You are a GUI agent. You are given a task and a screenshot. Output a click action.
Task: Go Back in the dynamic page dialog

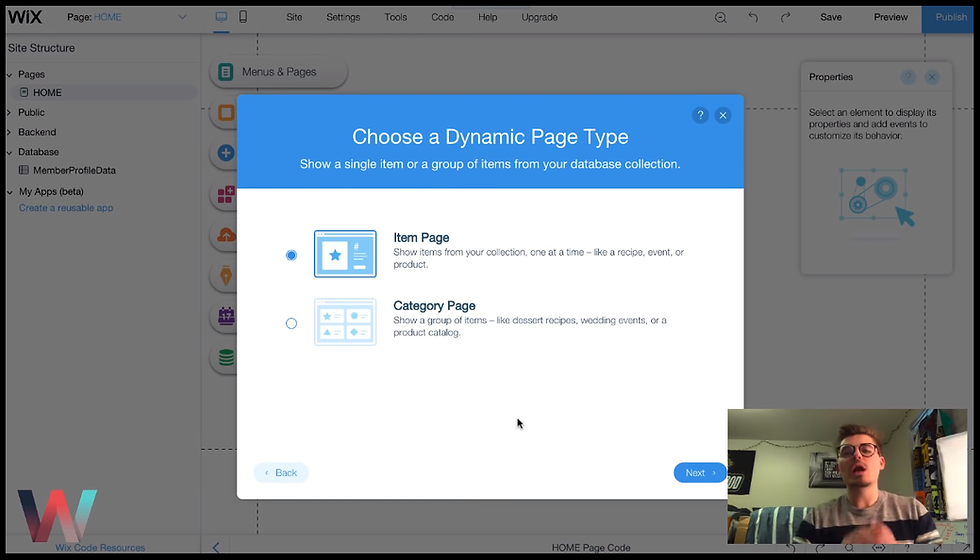(281, 472)
